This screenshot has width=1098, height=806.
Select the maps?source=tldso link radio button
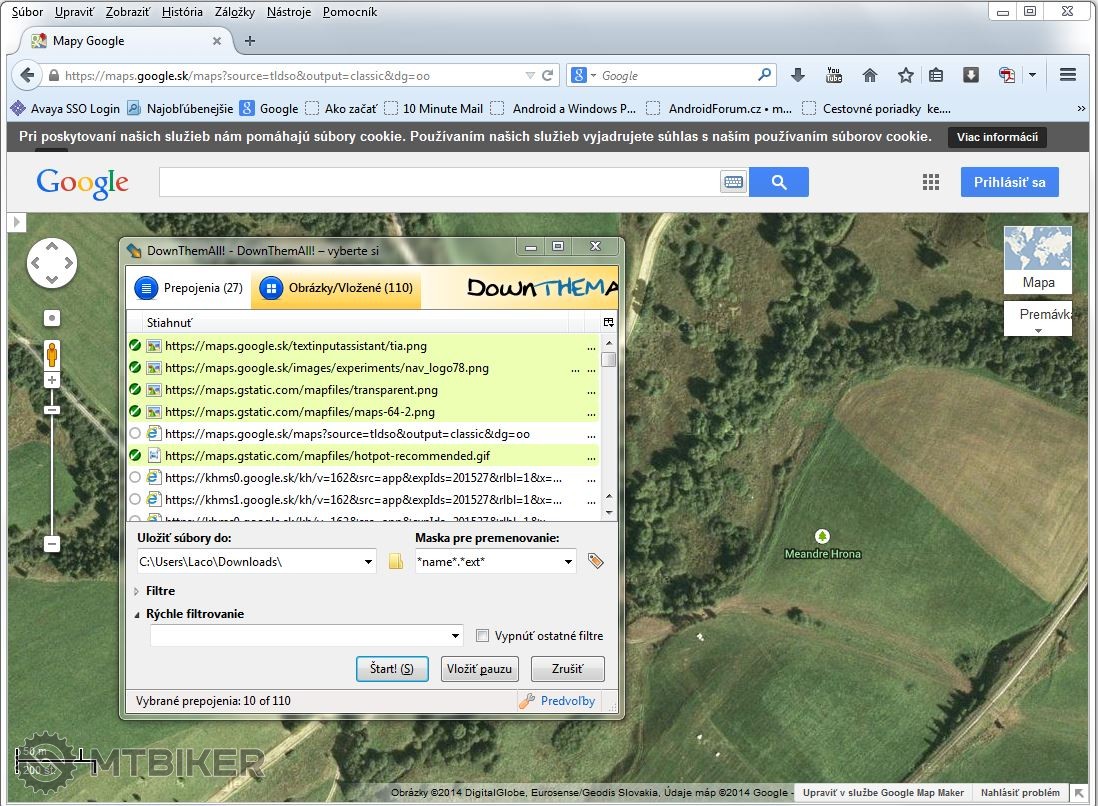click(135, 434)
